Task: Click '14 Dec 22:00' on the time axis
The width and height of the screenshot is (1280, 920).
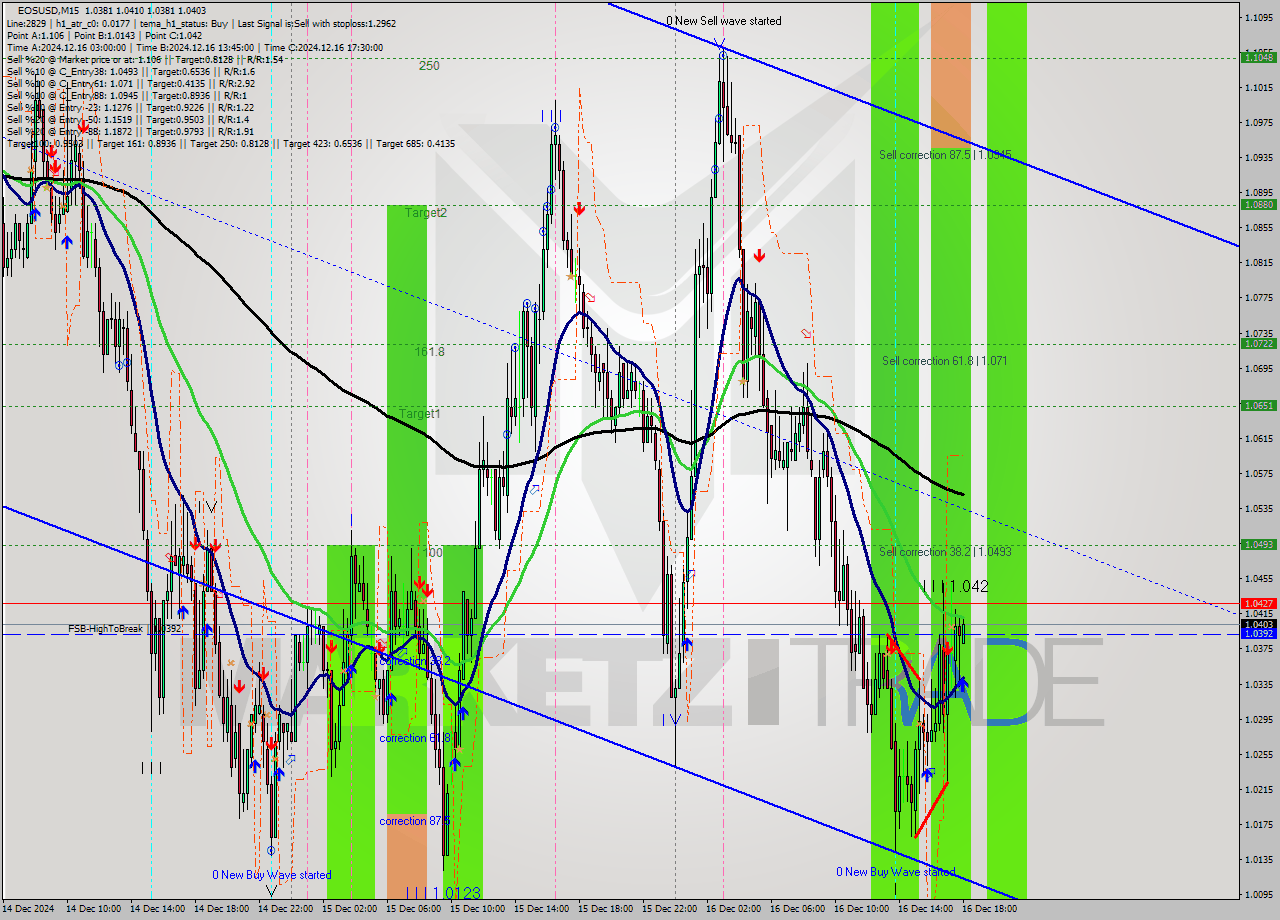Action: [x=285, y=909]
